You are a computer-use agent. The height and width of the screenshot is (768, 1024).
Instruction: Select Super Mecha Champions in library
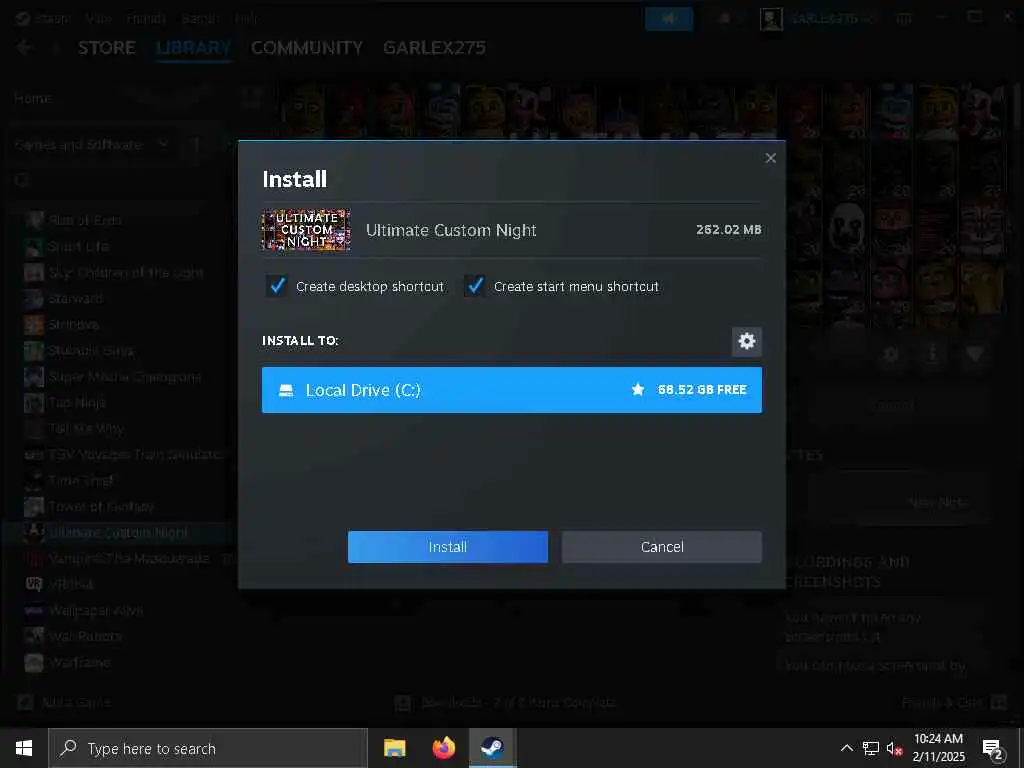[x=125, y=377]
